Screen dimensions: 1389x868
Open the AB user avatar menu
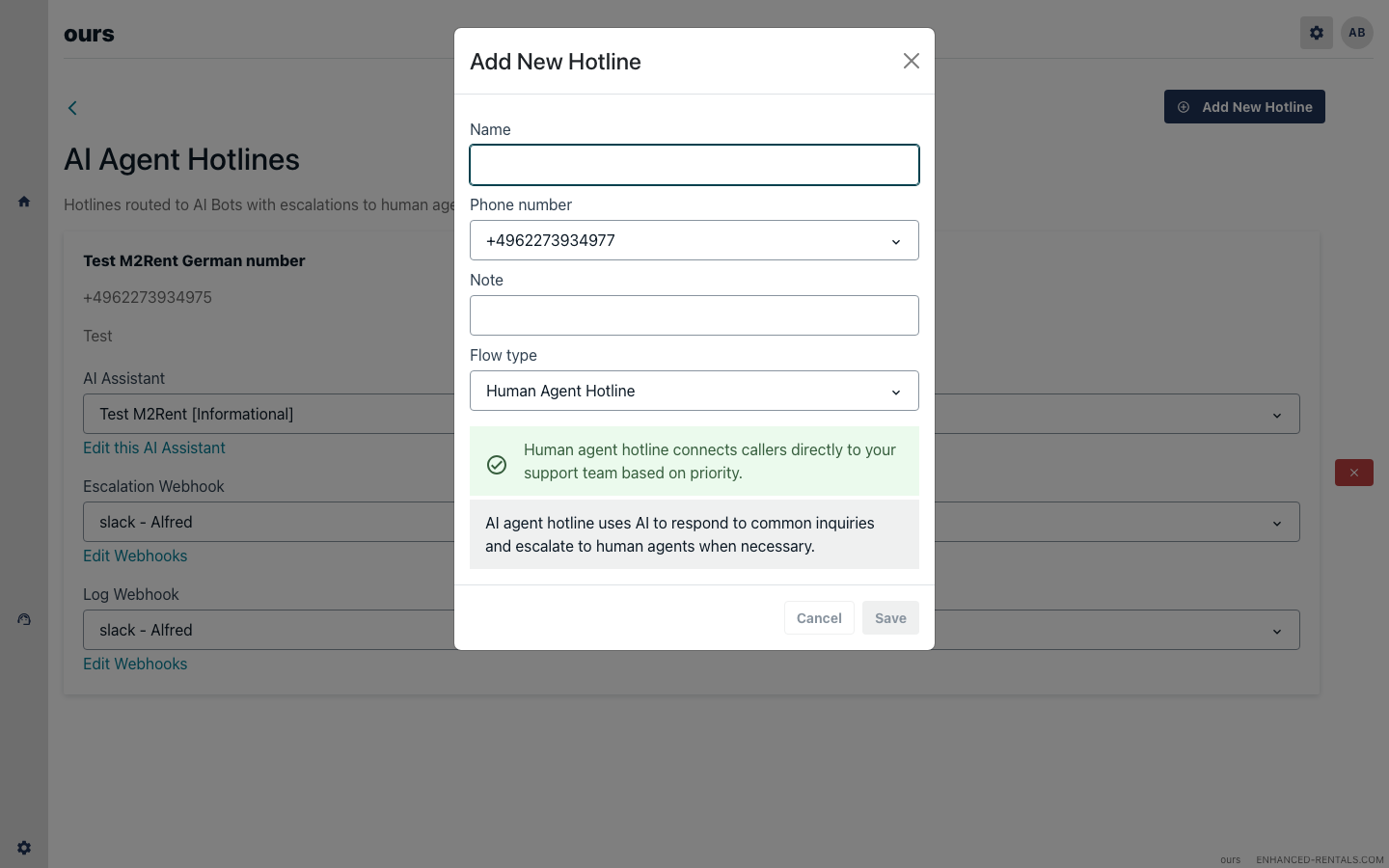[x=1356, y=33]
